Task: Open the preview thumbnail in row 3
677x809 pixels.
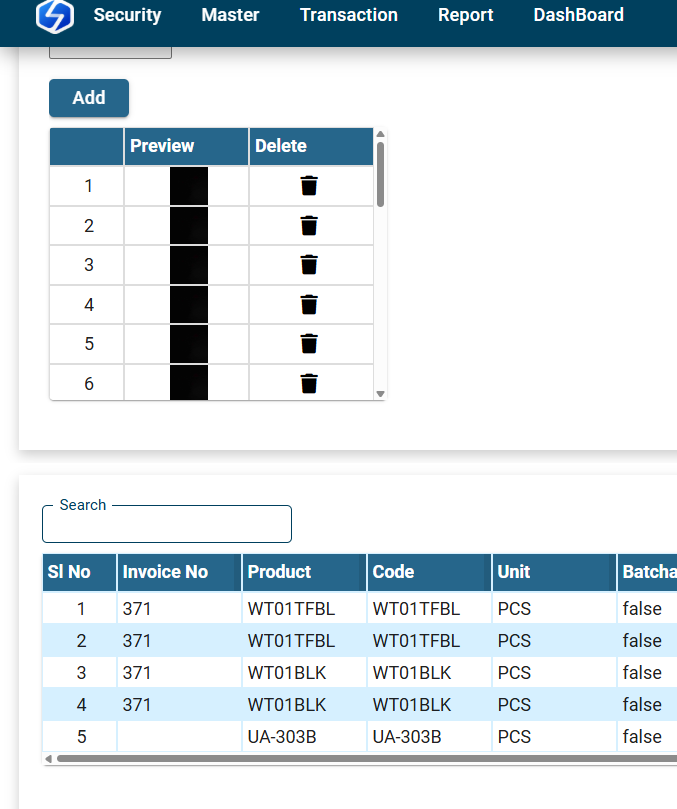Action: pyautogui.click(x=188, y=265)
